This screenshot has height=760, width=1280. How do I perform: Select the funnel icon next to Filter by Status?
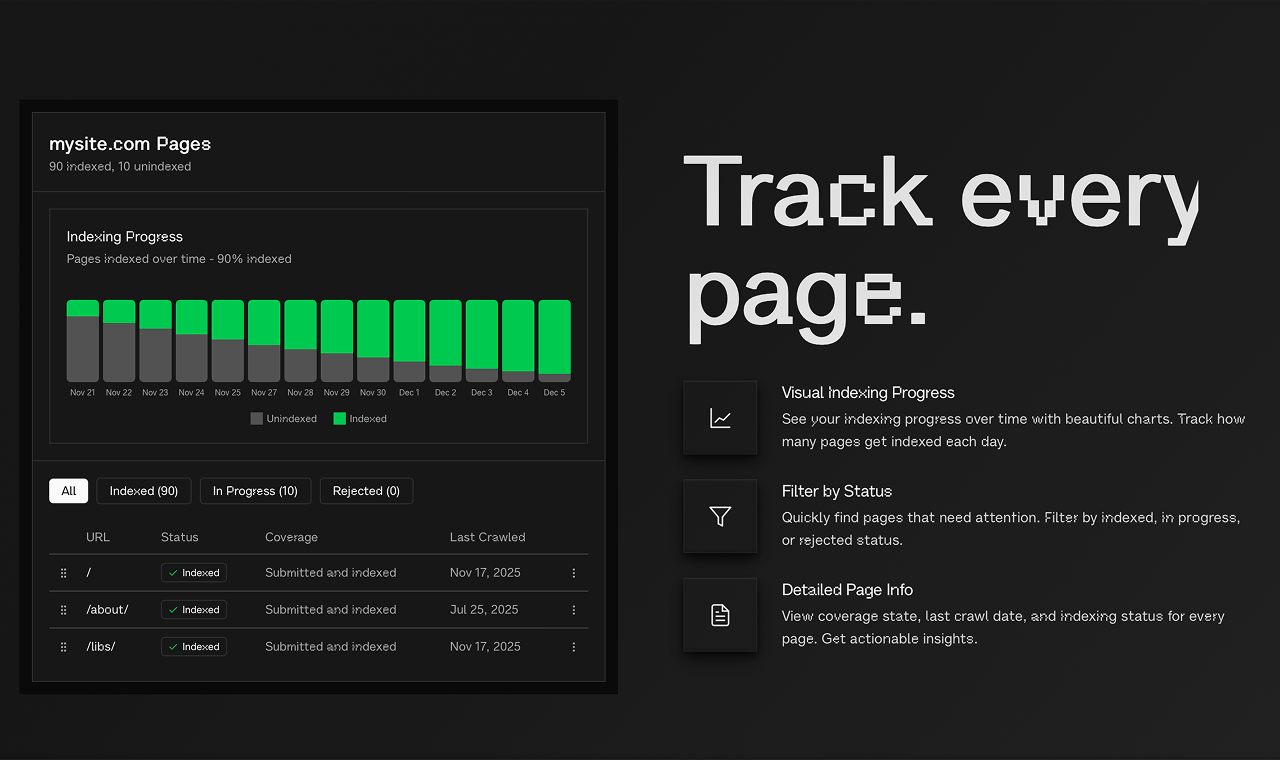click(720, 516)
